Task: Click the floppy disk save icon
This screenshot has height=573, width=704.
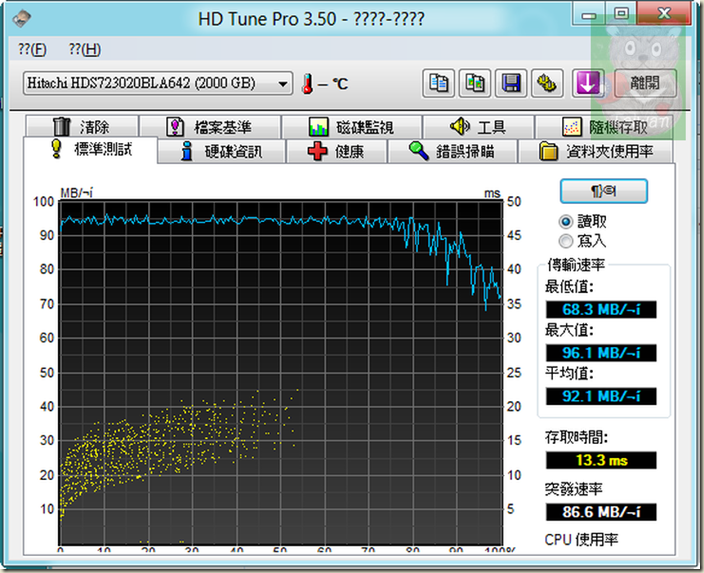Action: point(511,84)
